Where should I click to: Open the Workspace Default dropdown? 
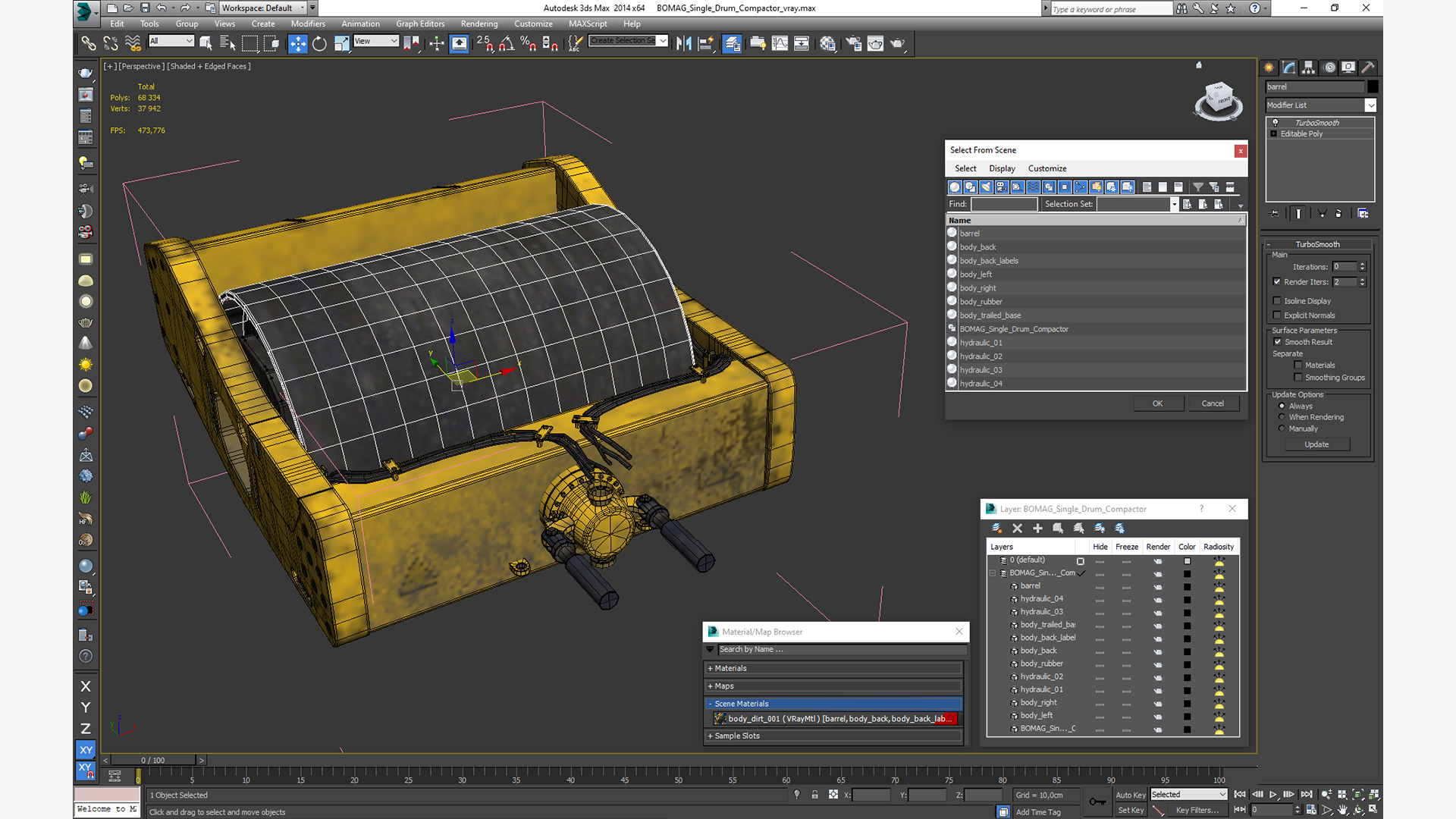point(263,8)
